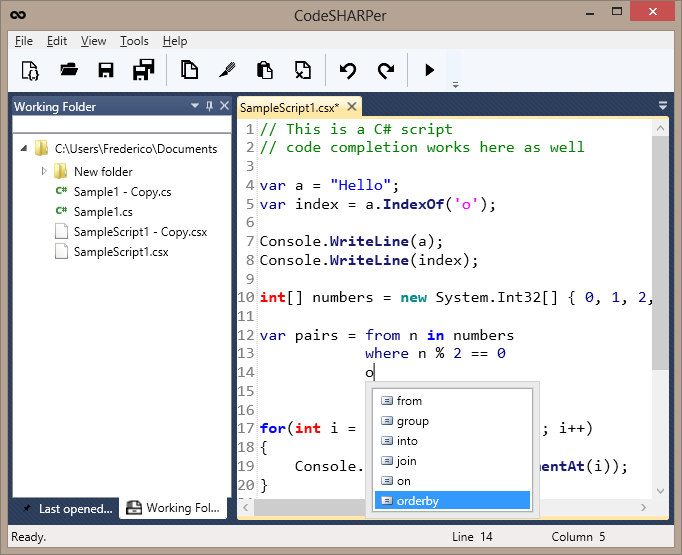The height and width of the screenshot is (555, 682).
Task: Open the Working Folder panel options dropdown
Action: (x=195, y=106)
